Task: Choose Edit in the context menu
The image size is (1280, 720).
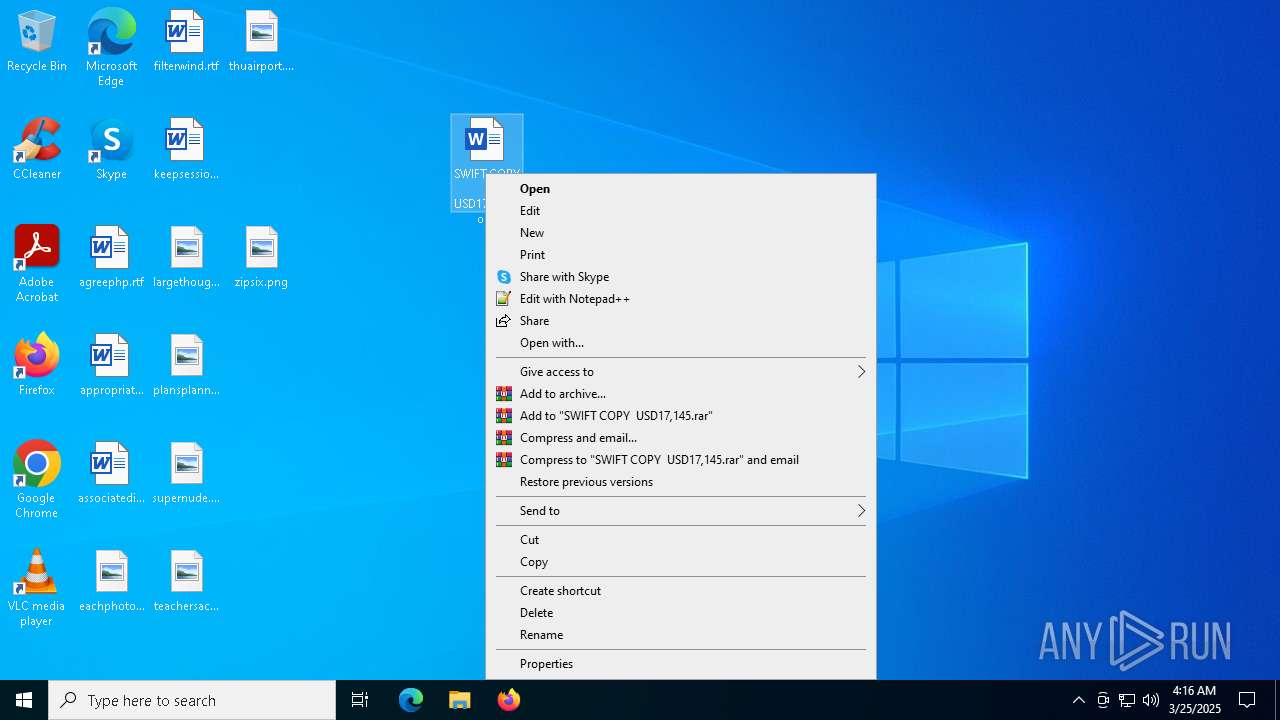Action: pyautogui.click(x=681, y=211)
